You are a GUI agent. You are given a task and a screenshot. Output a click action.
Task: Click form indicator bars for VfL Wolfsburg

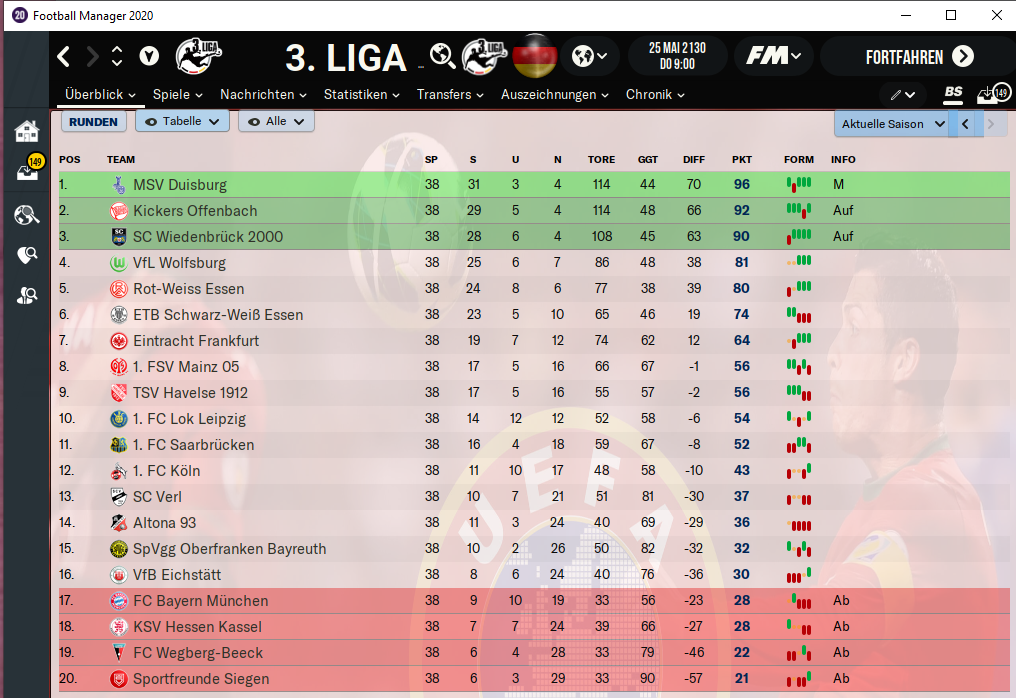(x=799, y=262)
